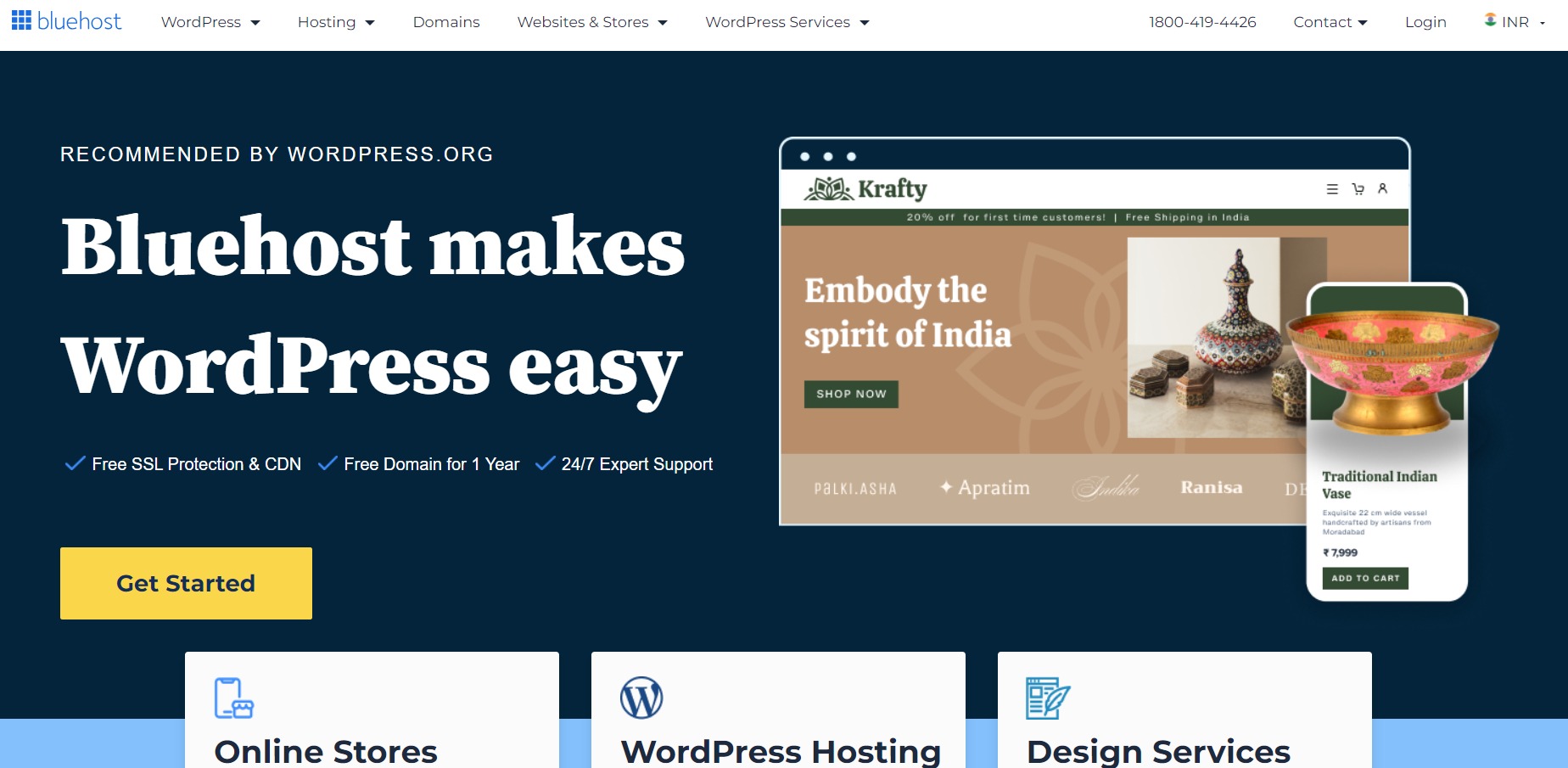Click the 'Embody the spirit of India' heading
The width and height of the screenshot is (1568, 768).
(908, 312)
